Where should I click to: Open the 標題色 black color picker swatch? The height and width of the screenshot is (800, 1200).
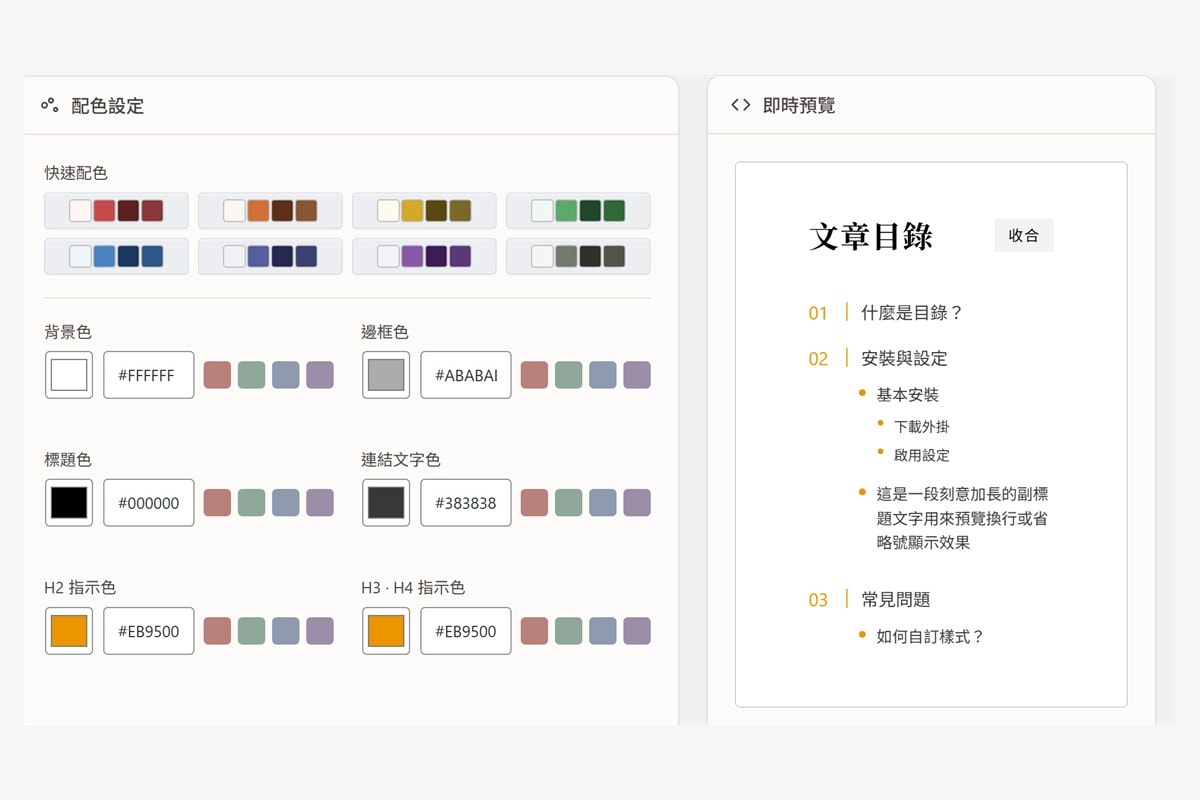tap(69, 503)
